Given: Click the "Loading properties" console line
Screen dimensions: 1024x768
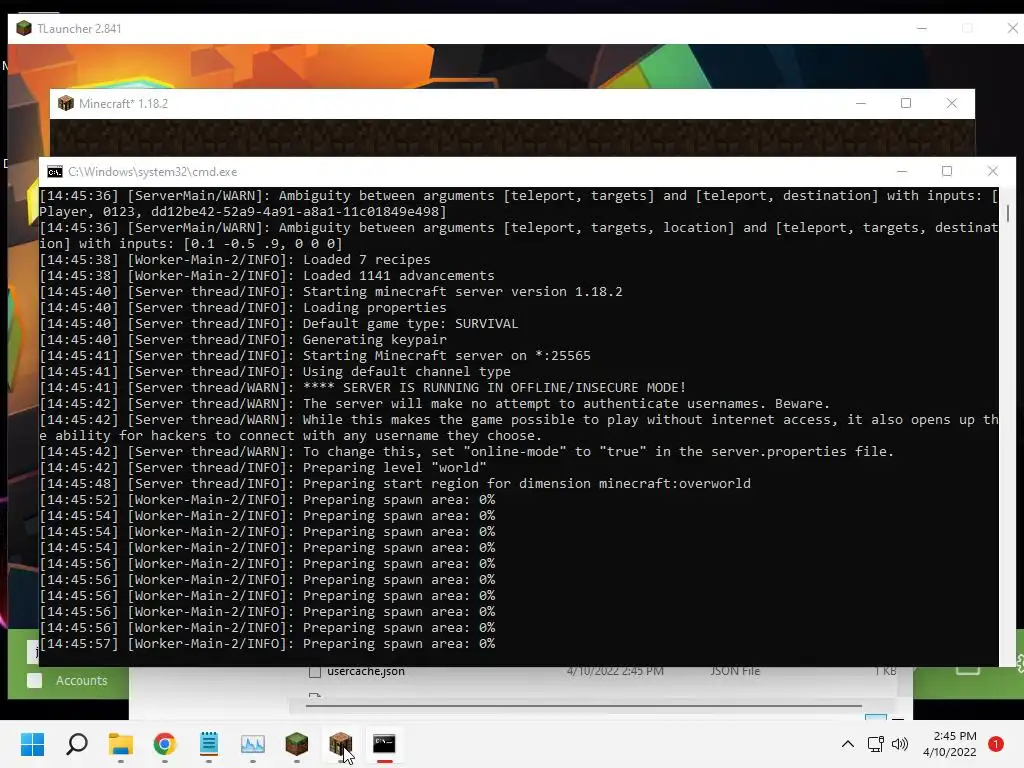Looking at the screenshot, I should tap(243, 308).
